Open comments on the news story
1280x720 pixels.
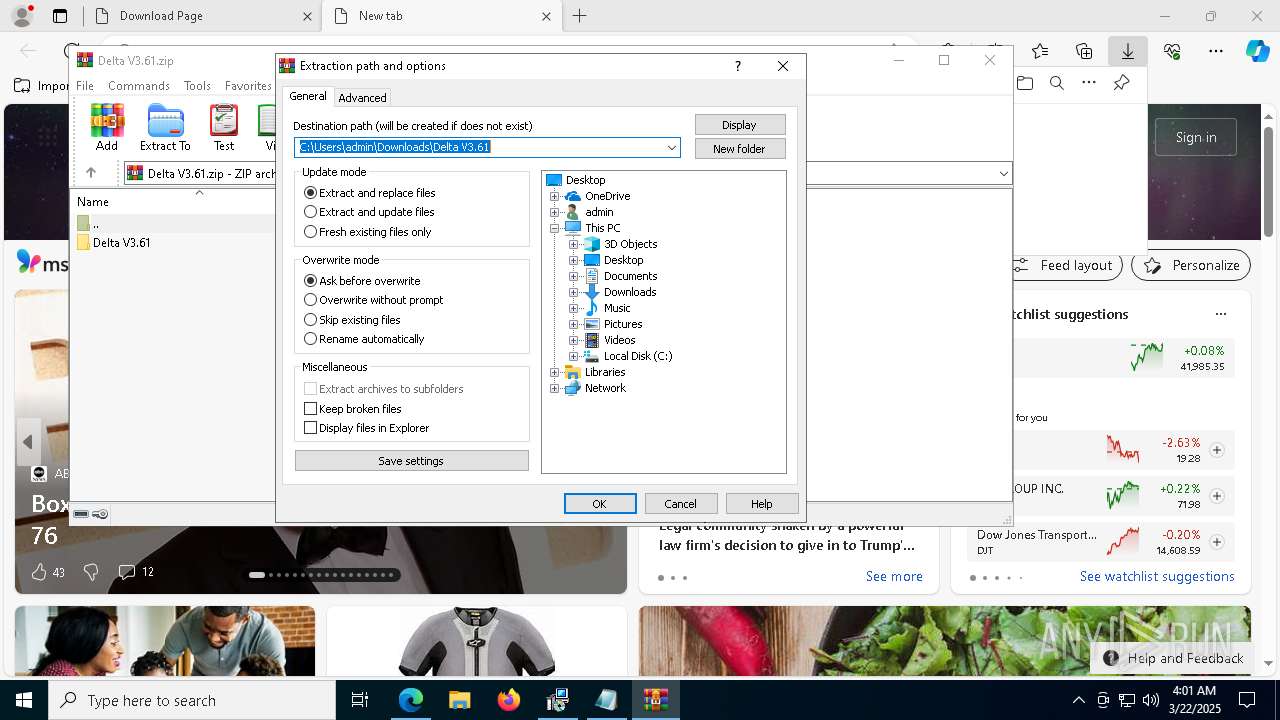(x=127, y=572)
